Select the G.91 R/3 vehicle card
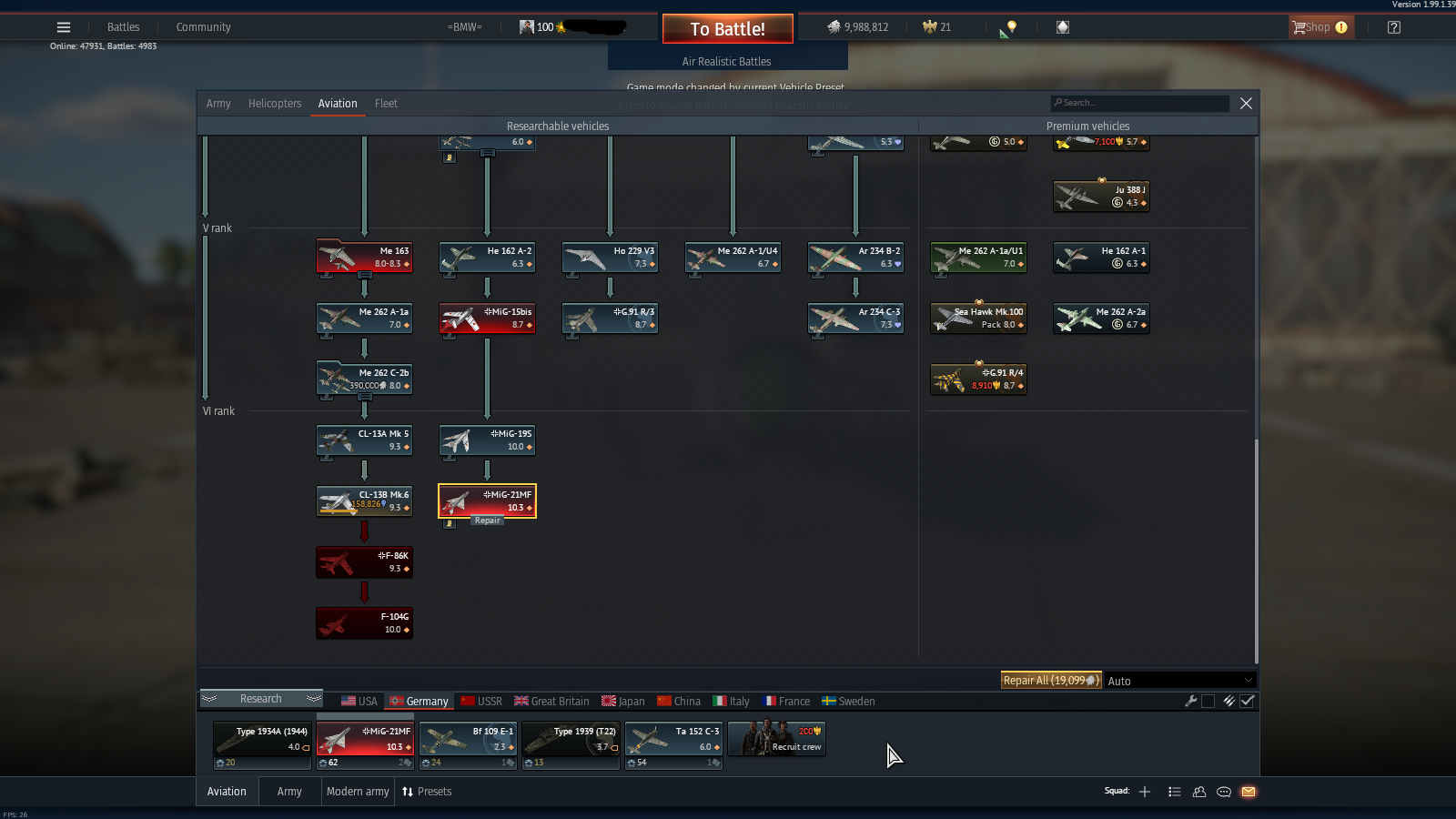The image size is (1456, 819). pos(610,318)
